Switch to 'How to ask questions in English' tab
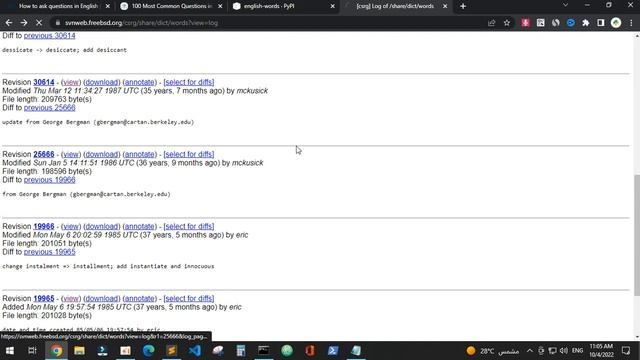 pos(58,6)
